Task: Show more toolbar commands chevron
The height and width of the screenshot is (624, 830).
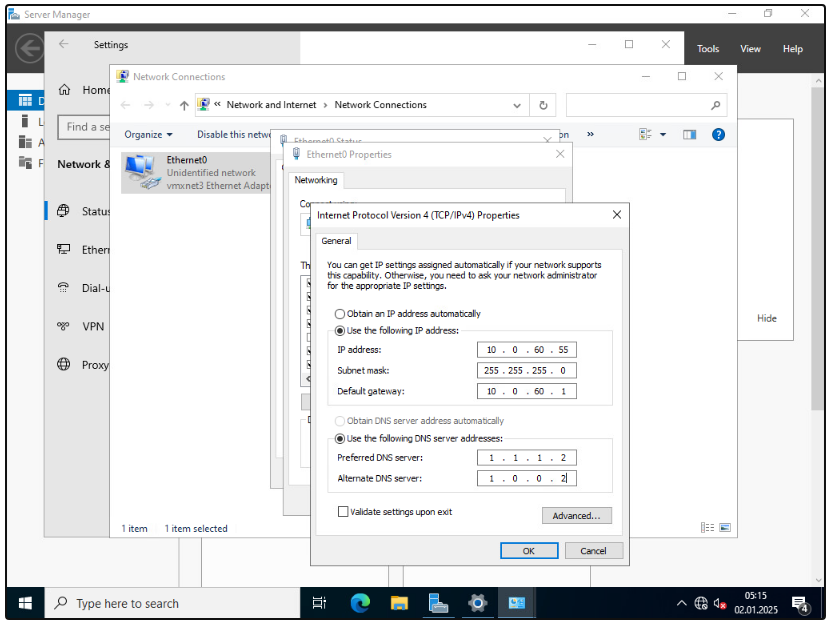Action: point(590,134)
